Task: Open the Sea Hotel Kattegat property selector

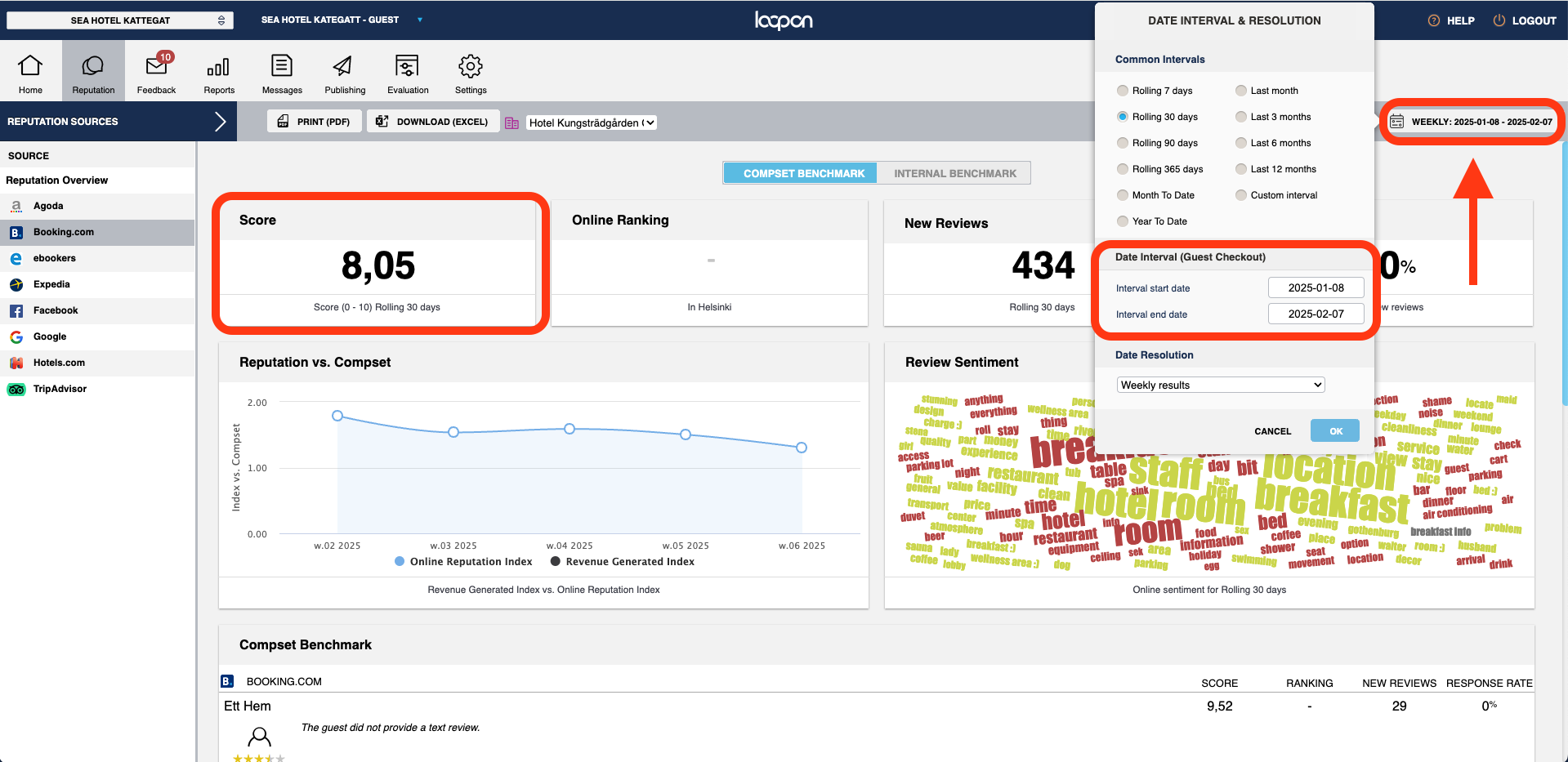Action: tap(120, 20)
